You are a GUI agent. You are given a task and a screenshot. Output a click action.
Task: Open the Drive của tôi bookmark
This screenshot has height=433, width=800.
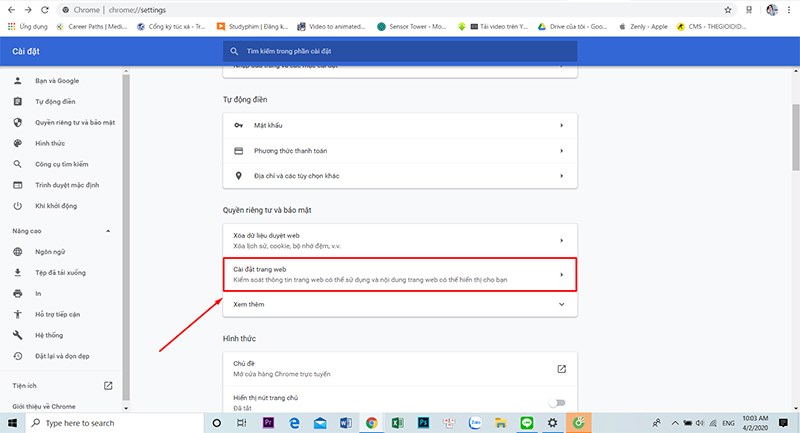pos(572,27)
